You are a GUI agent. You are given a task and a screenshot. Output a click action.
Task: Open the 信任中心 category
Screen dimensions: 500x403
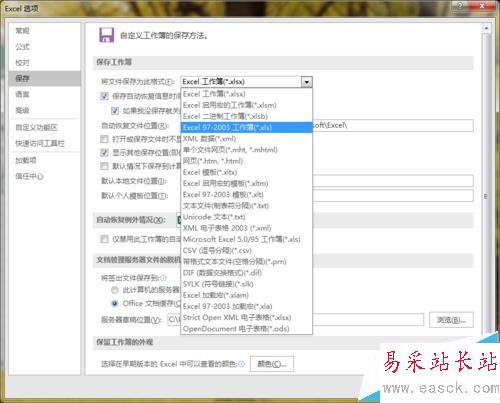tap(29, 176)
